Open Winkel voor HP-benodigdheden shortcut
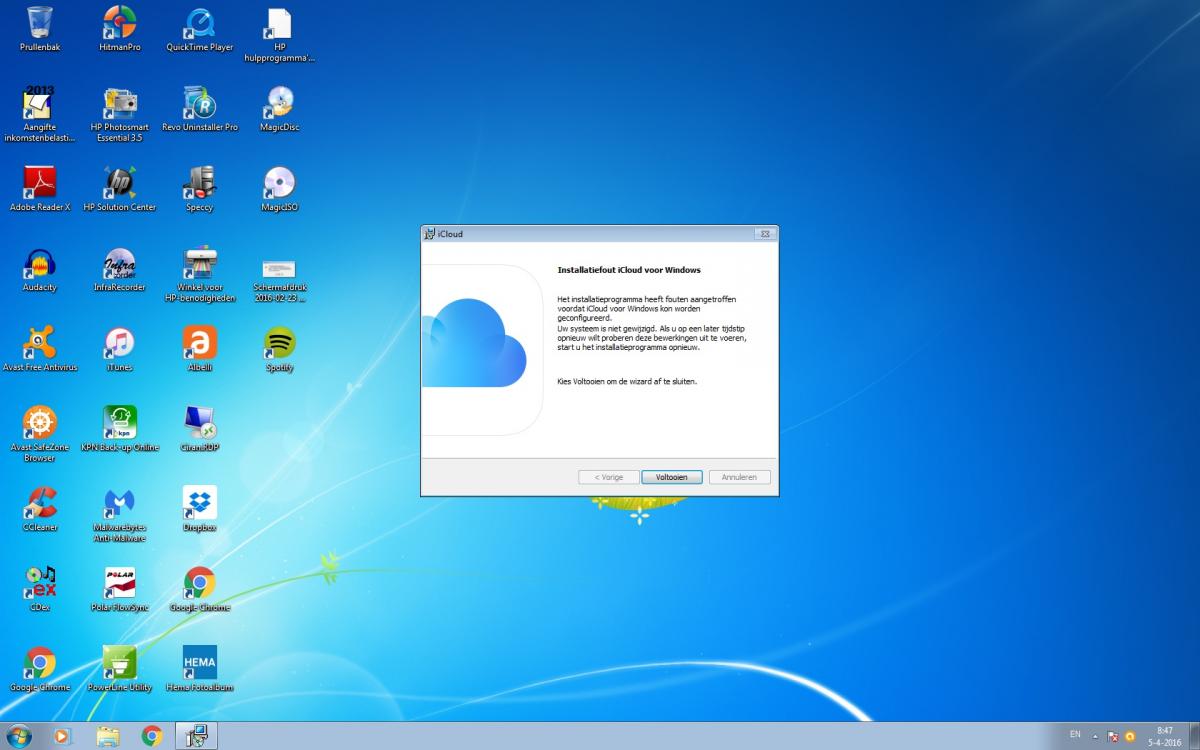 [200, 274]
